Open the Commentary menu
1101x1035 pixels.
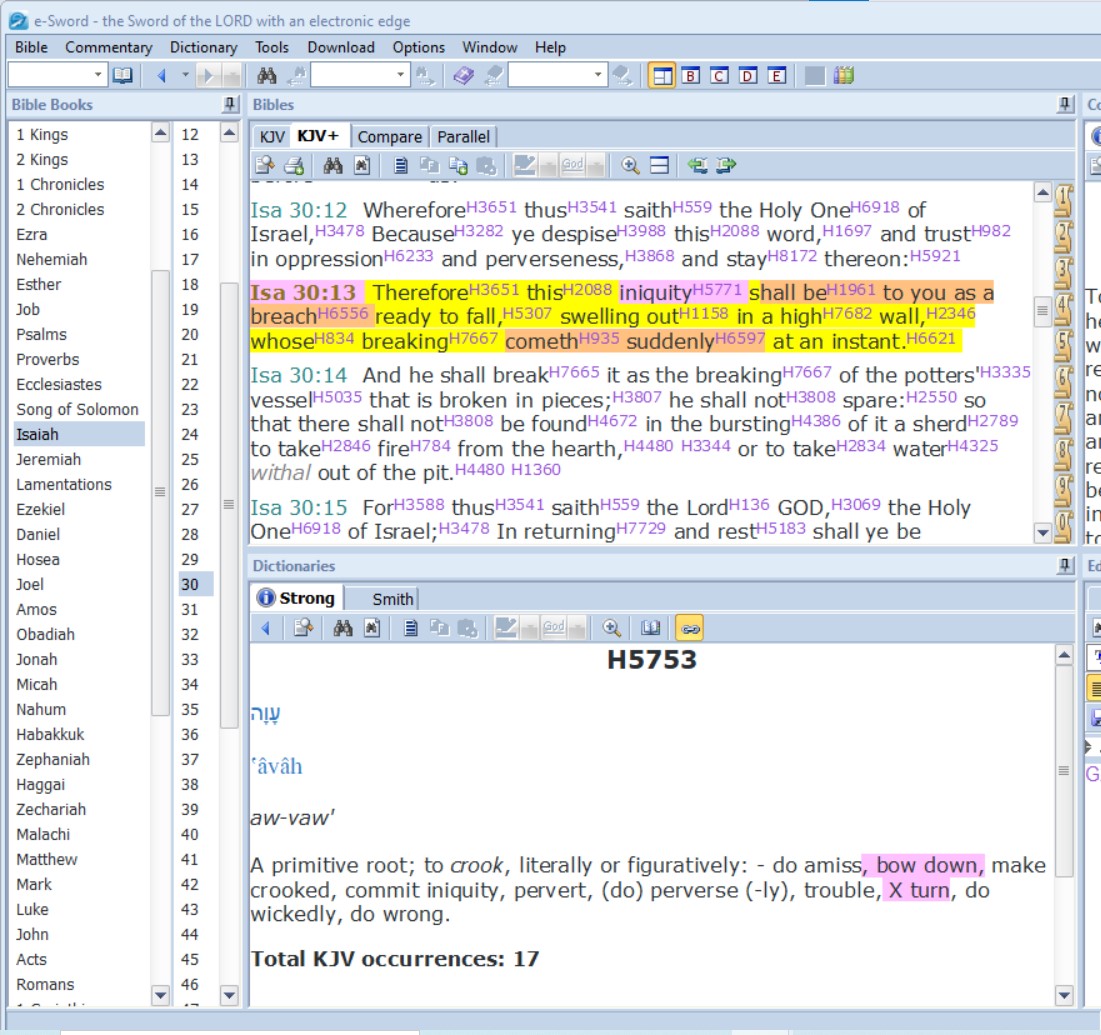(x=109, y=47)
